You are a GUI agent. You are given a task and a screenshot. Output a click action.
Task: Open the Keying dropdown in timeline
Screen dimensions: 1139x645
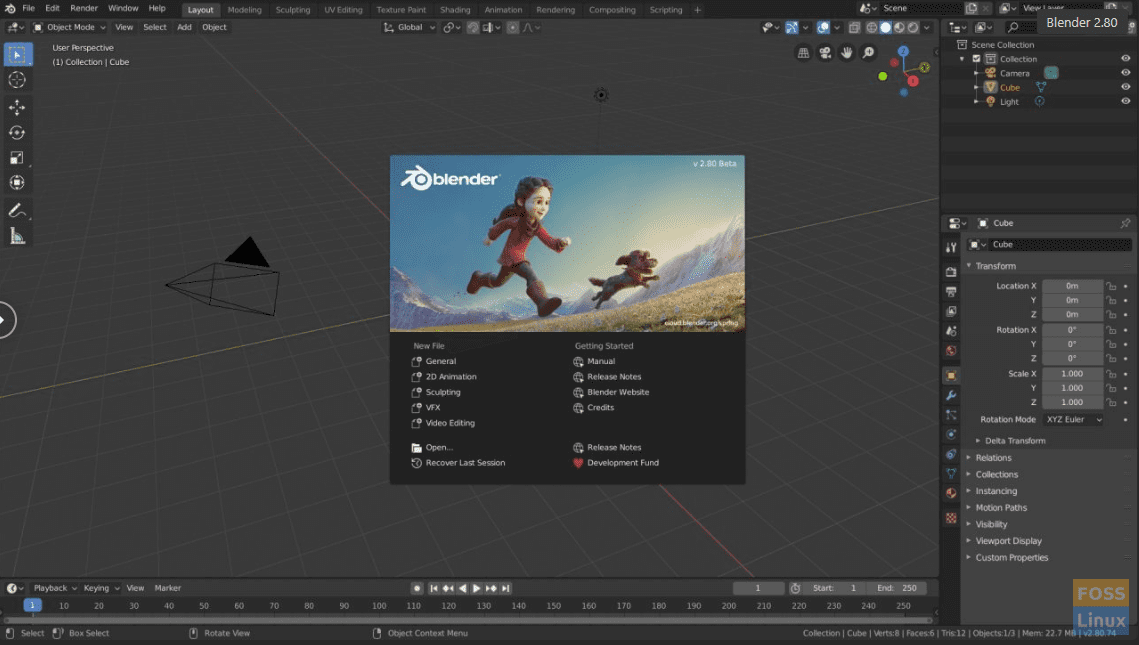pyautogui.click(x=100, y=588)
